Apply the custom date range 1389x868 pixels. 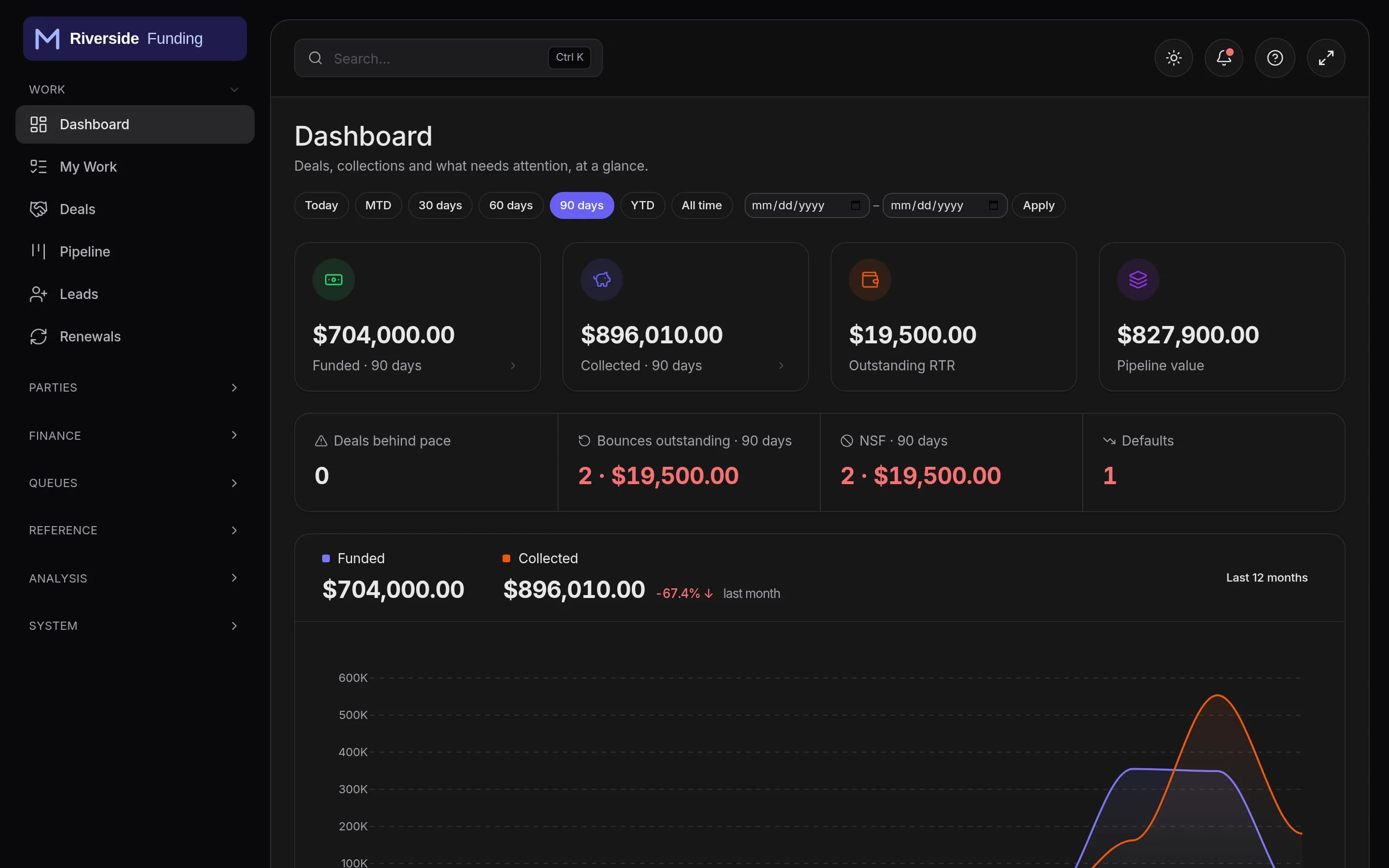(x=1038, y=205)
